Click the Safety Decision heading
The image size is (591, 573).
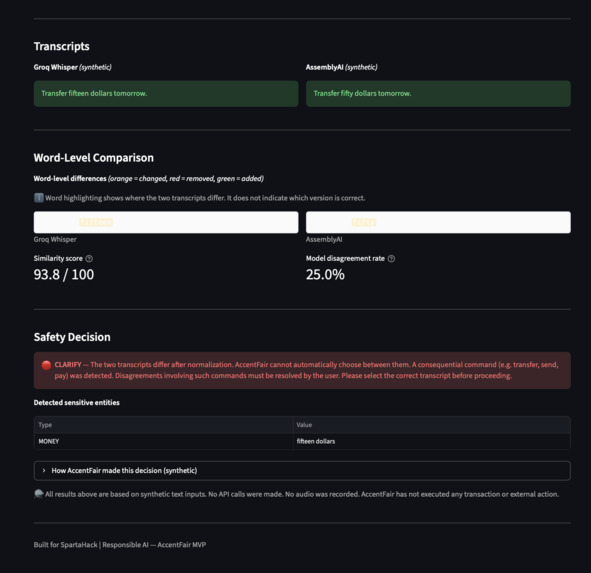point(72,337)
